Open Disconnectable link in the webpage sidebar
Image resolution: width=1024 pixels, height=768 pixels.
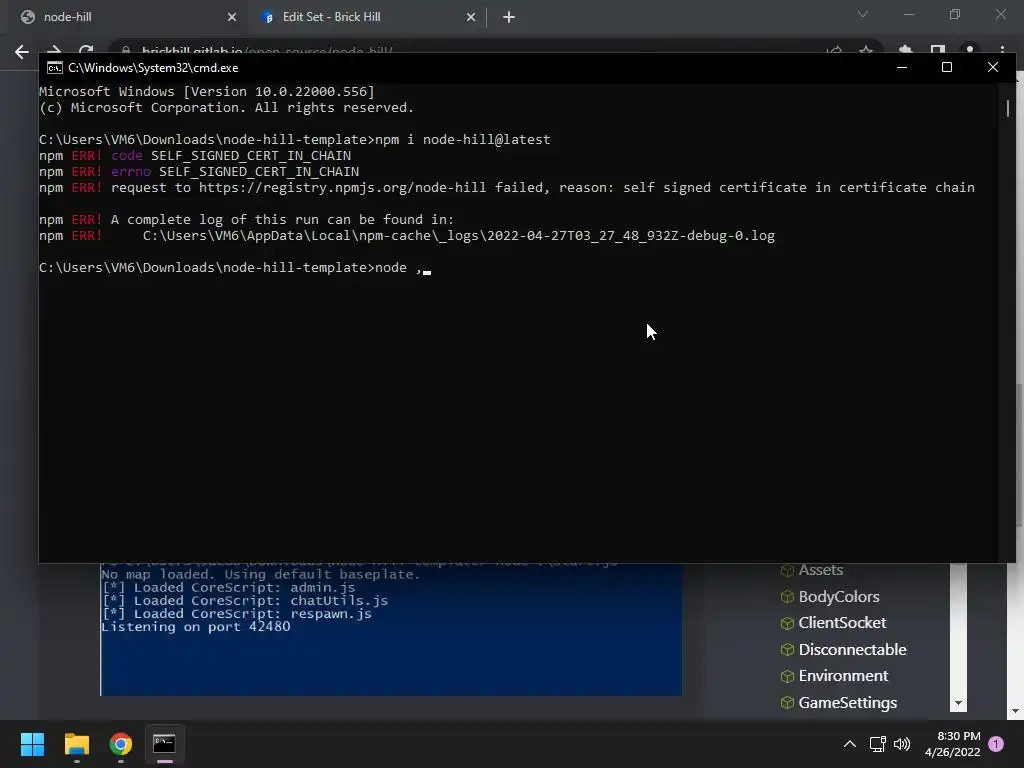852,650
